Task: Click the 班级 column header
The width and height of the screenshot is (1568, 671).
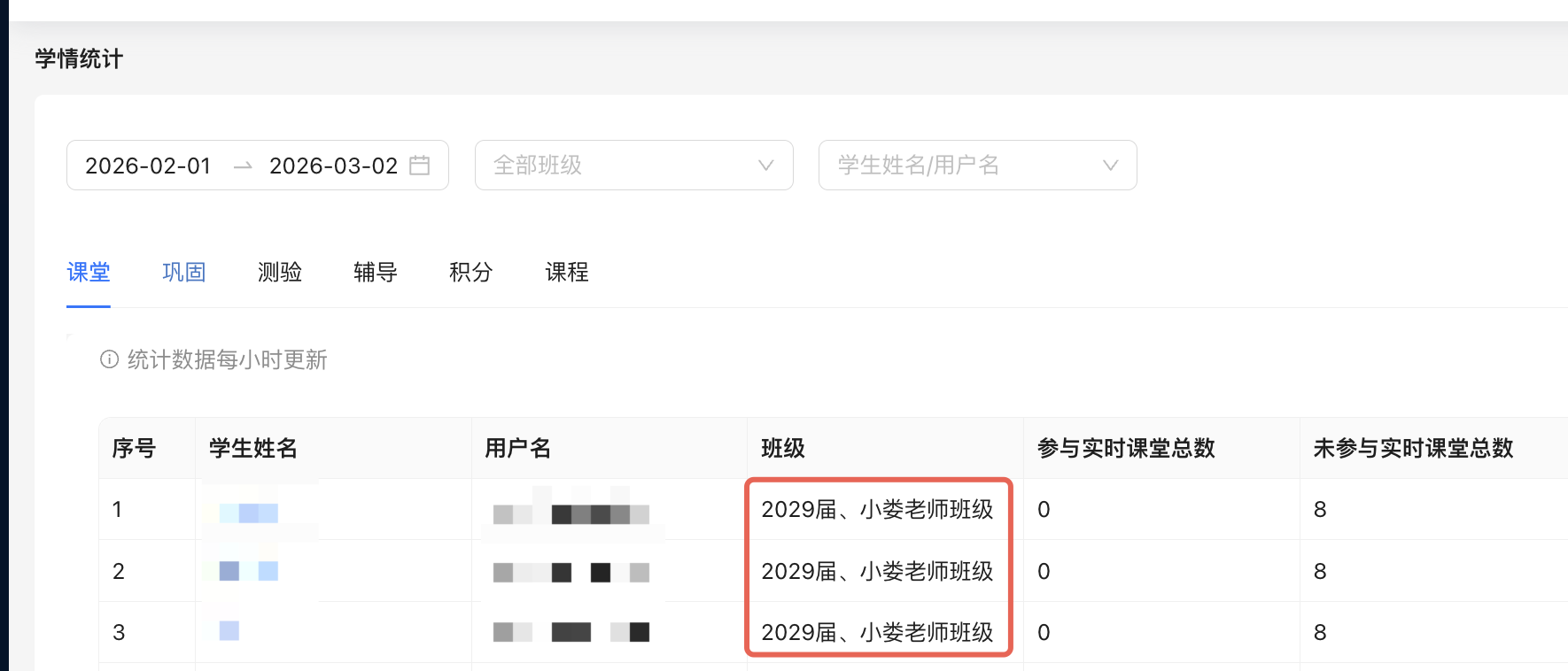Action: coord(783,448)
